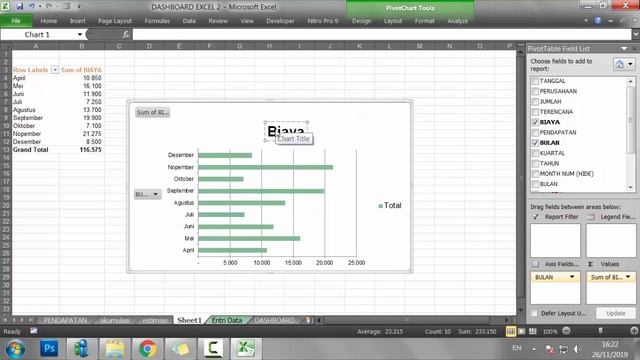Click the zoom slider handle
Image resolution: width=640 pixels, height=360 pixels.
(x=600, y=331)
